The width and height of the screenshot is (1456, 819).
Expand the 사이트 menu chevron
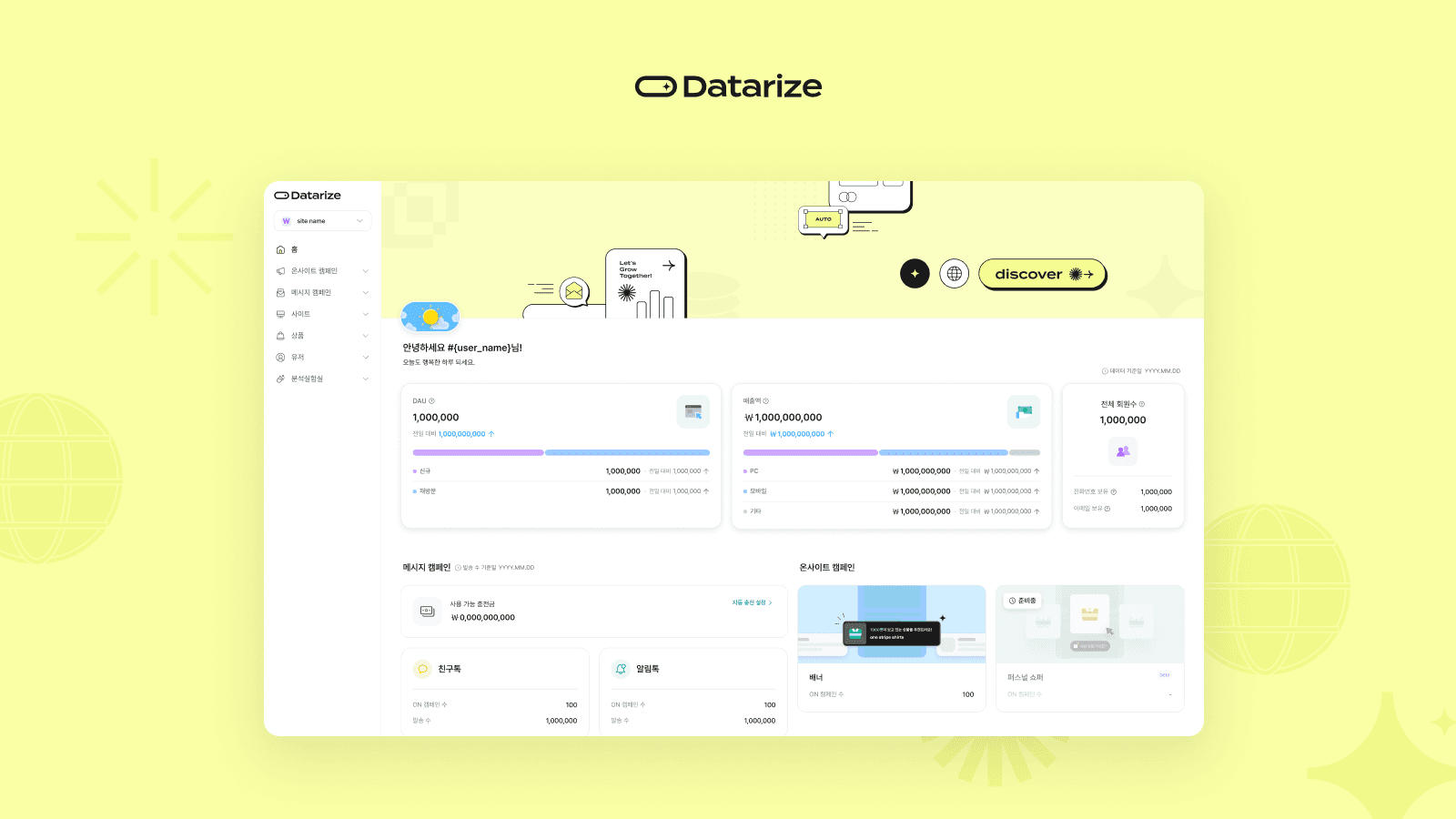click(366, 314)
